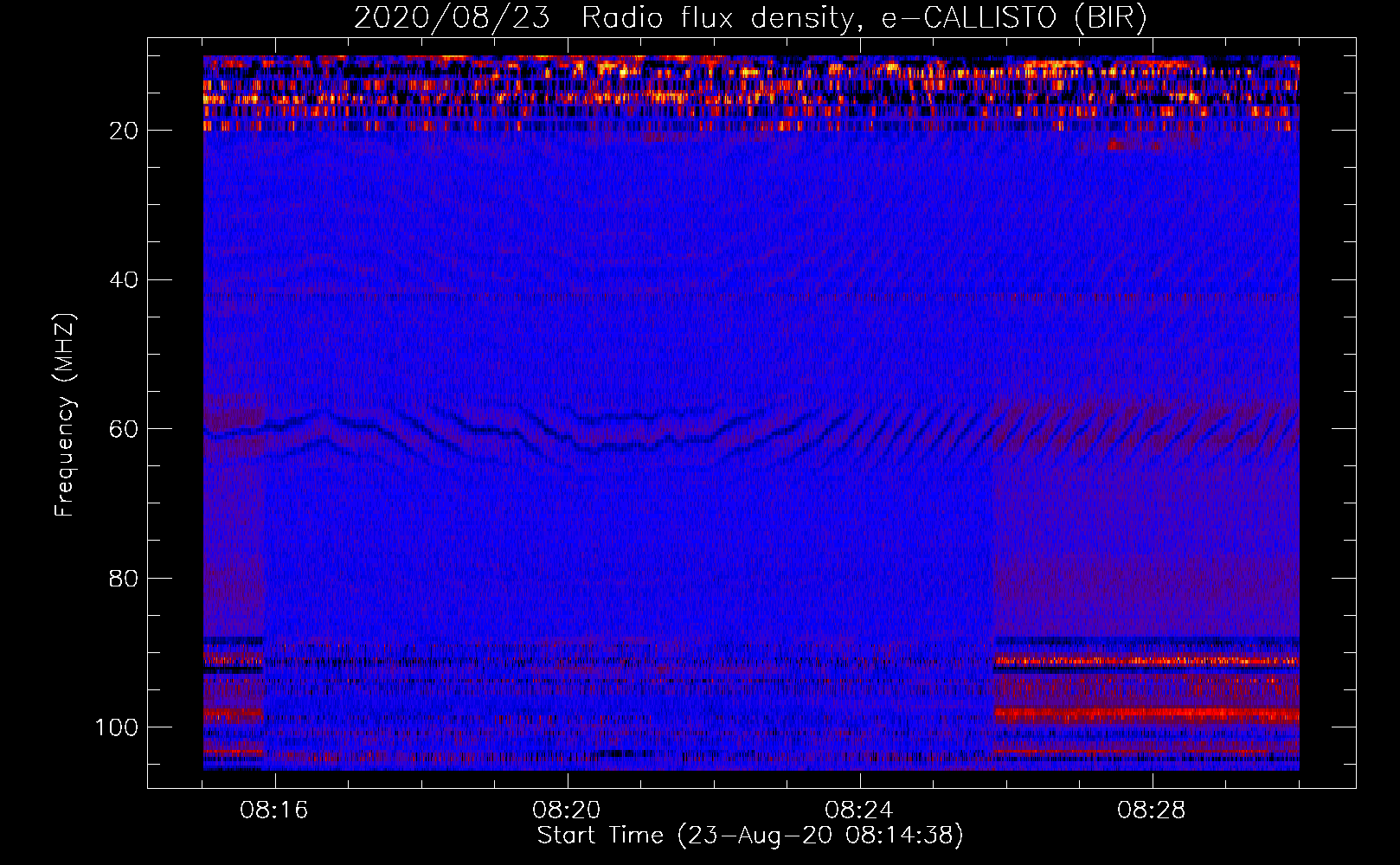Click the 80 MHz tick label
The height and width of the screenshot is (865, 1400).
124,578
